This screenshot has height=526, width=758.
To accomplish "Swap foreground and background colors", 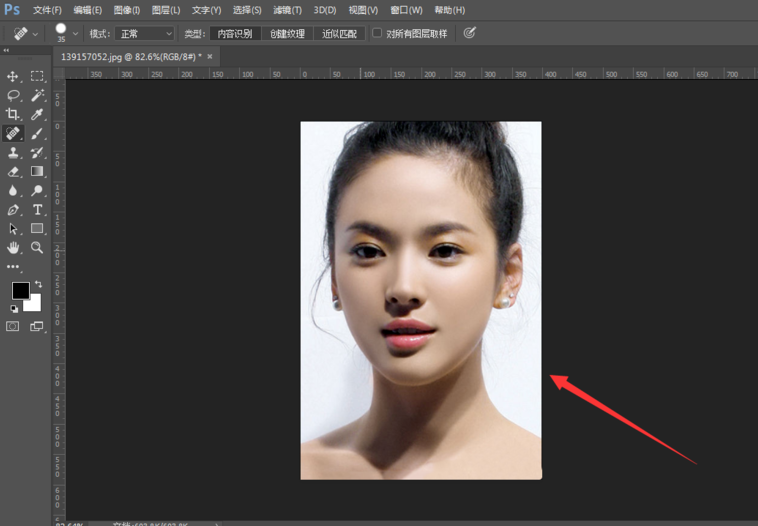I will point(38,285).
